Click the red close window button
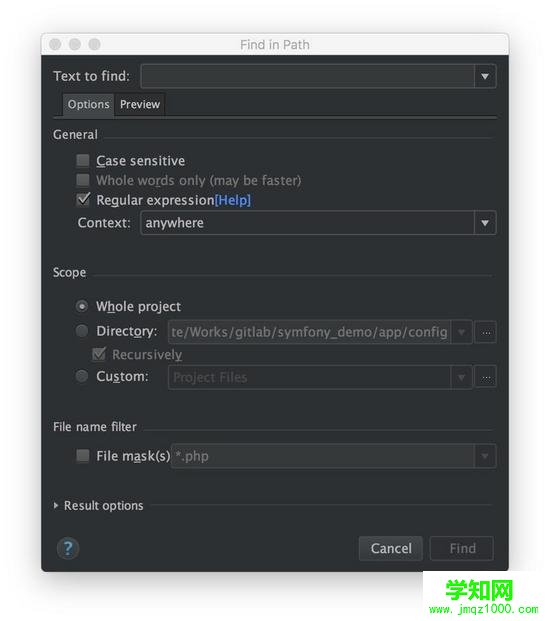The image size is (550, 621). pos(55,44)
